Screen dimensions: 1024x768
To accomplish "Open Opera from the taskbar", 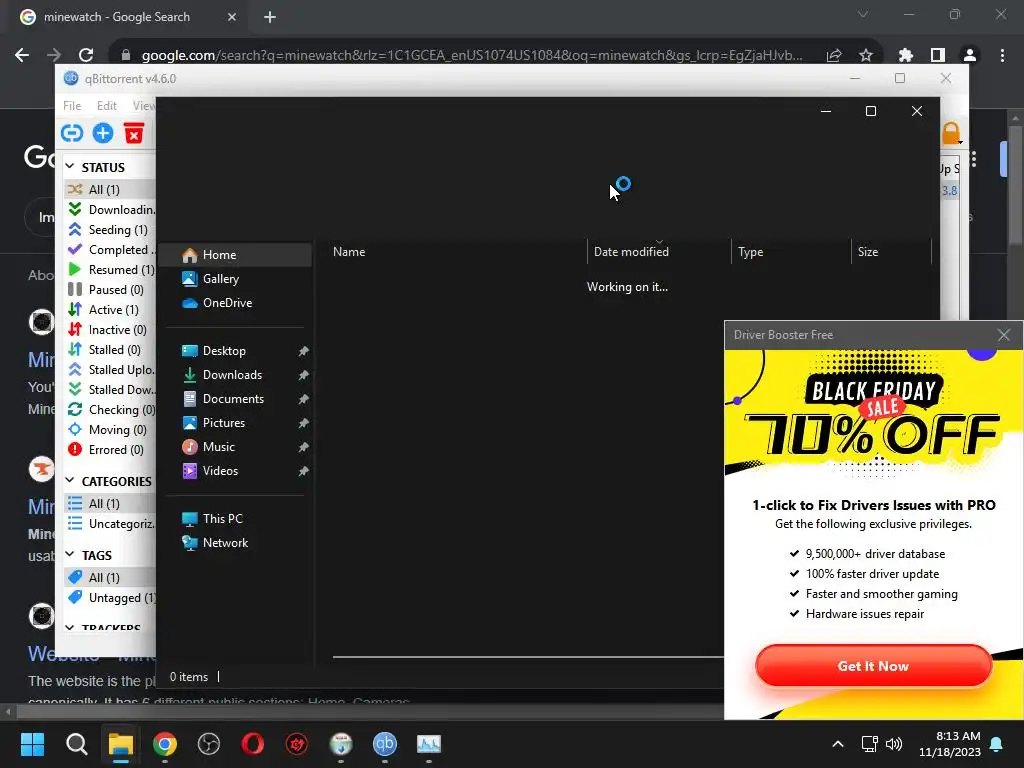I will coord(253,744).
